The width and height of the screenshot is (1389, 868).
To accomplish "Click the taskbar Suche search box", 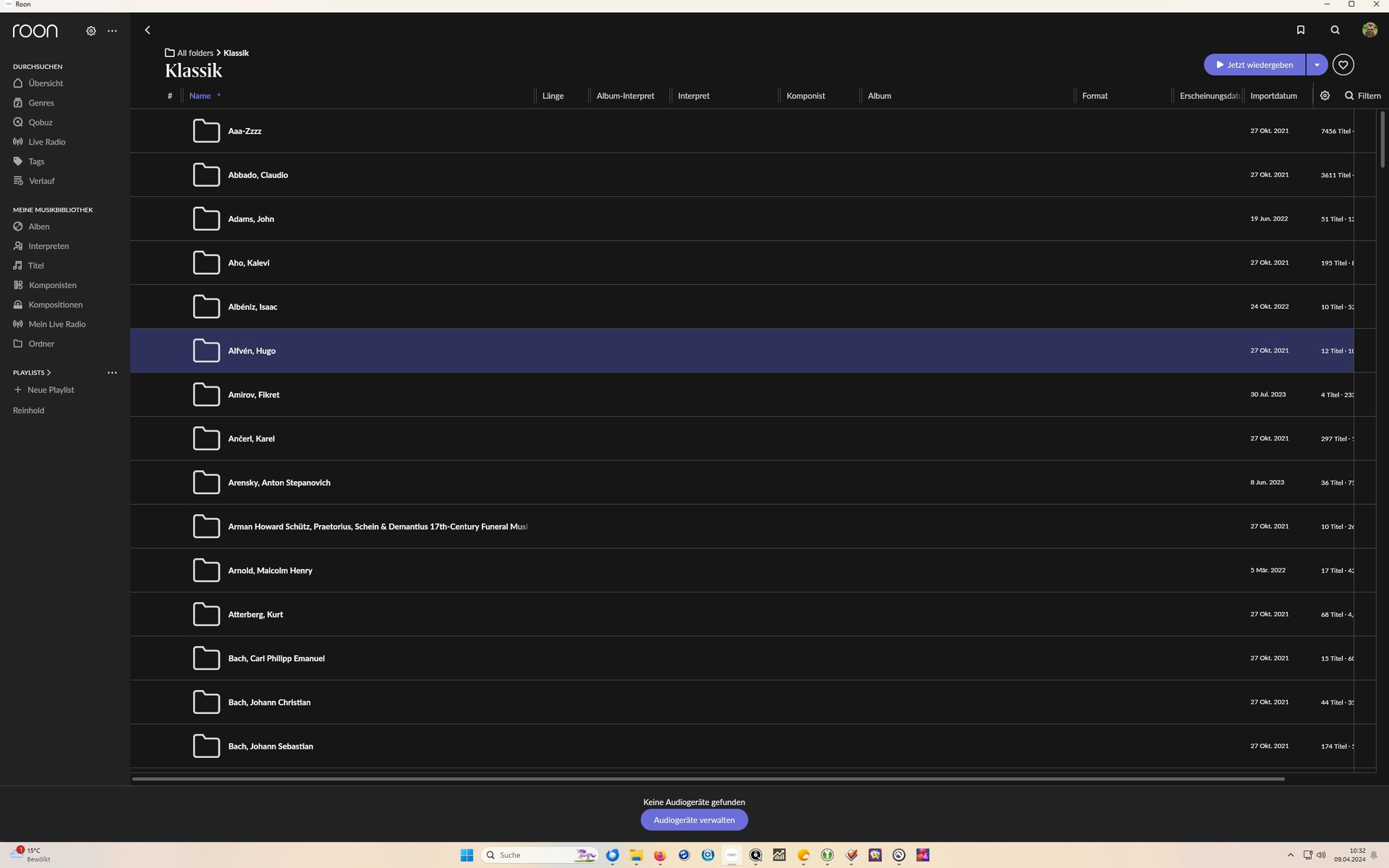I will click(540, 855).
